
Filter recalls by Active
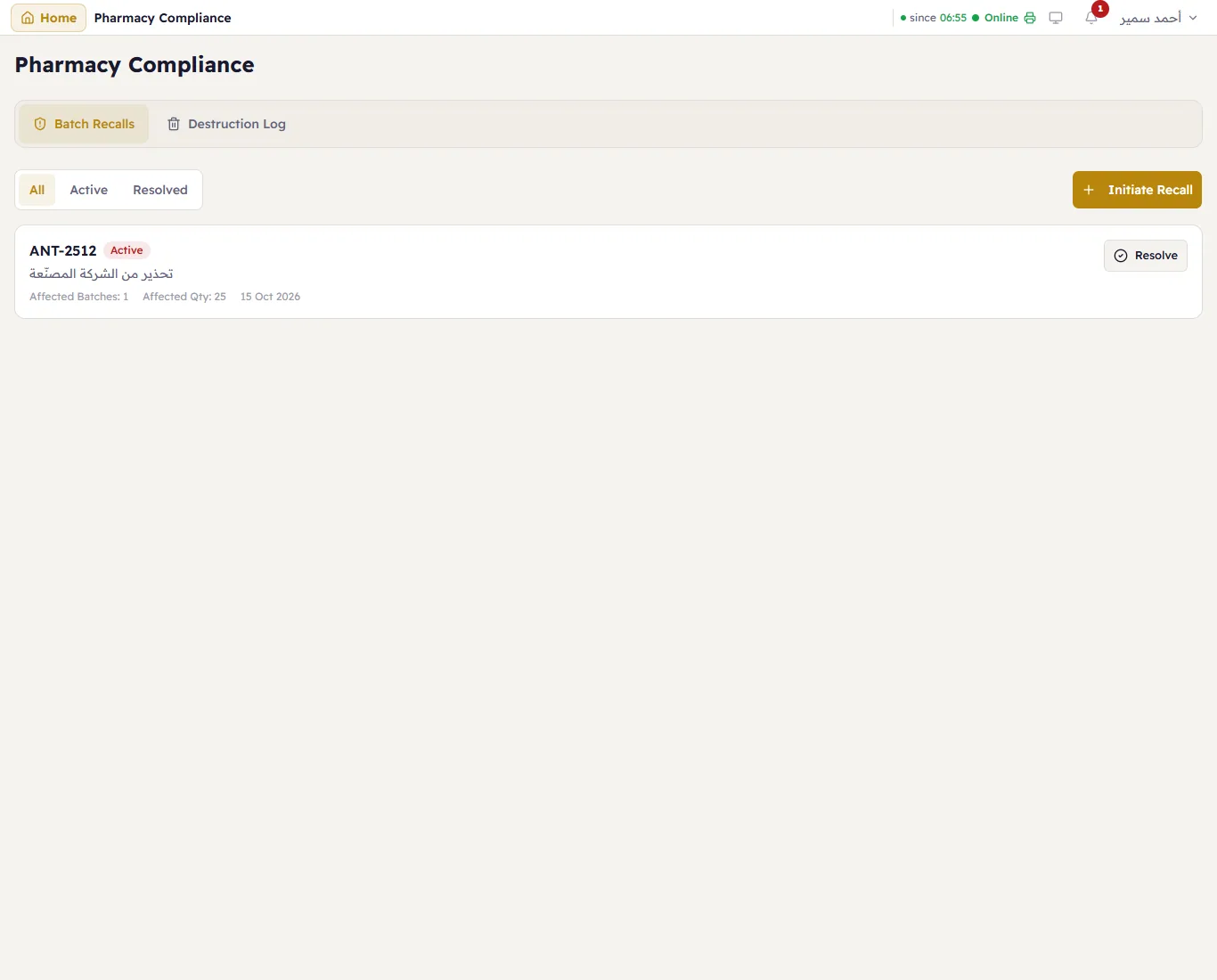pyautogui.click(x=89, y=190)
